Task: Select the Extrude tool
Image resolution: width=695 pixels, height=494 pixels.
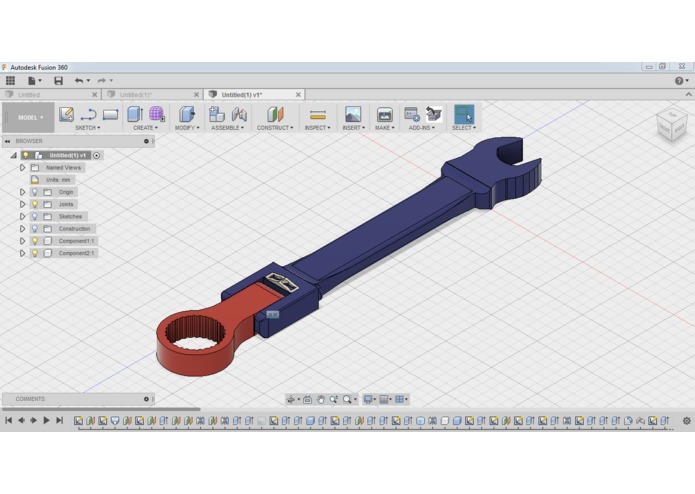Action: point(135,114)
